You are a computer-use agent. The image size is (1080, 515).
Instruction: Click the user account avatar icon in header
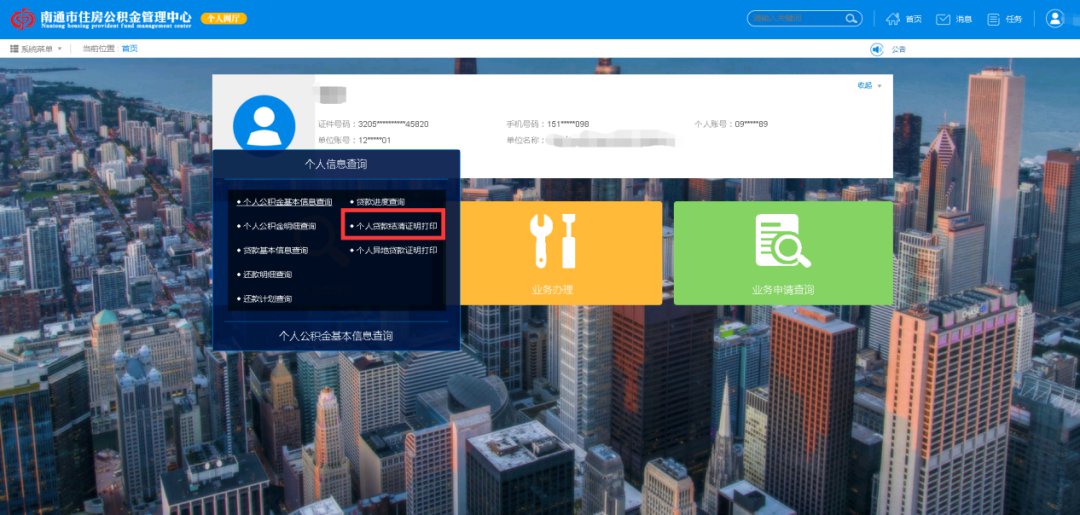pos(1055,18)
